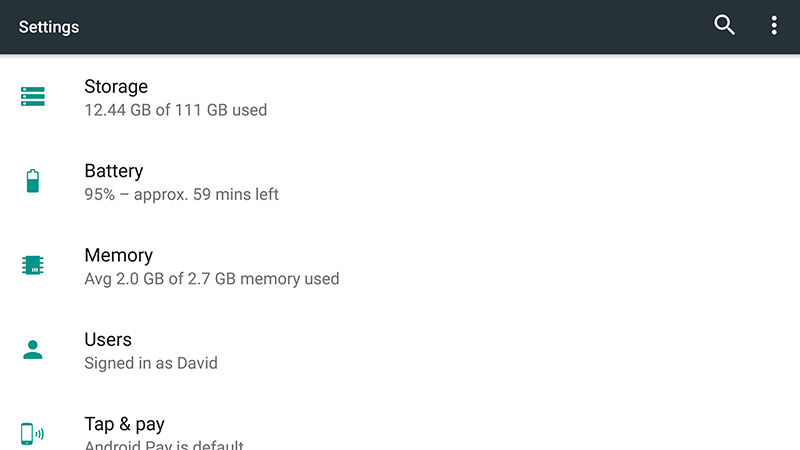Viewport: 800px width, 450px height.
Task: Click the Settings title in the app bar
Action: [x=49, y=27]
